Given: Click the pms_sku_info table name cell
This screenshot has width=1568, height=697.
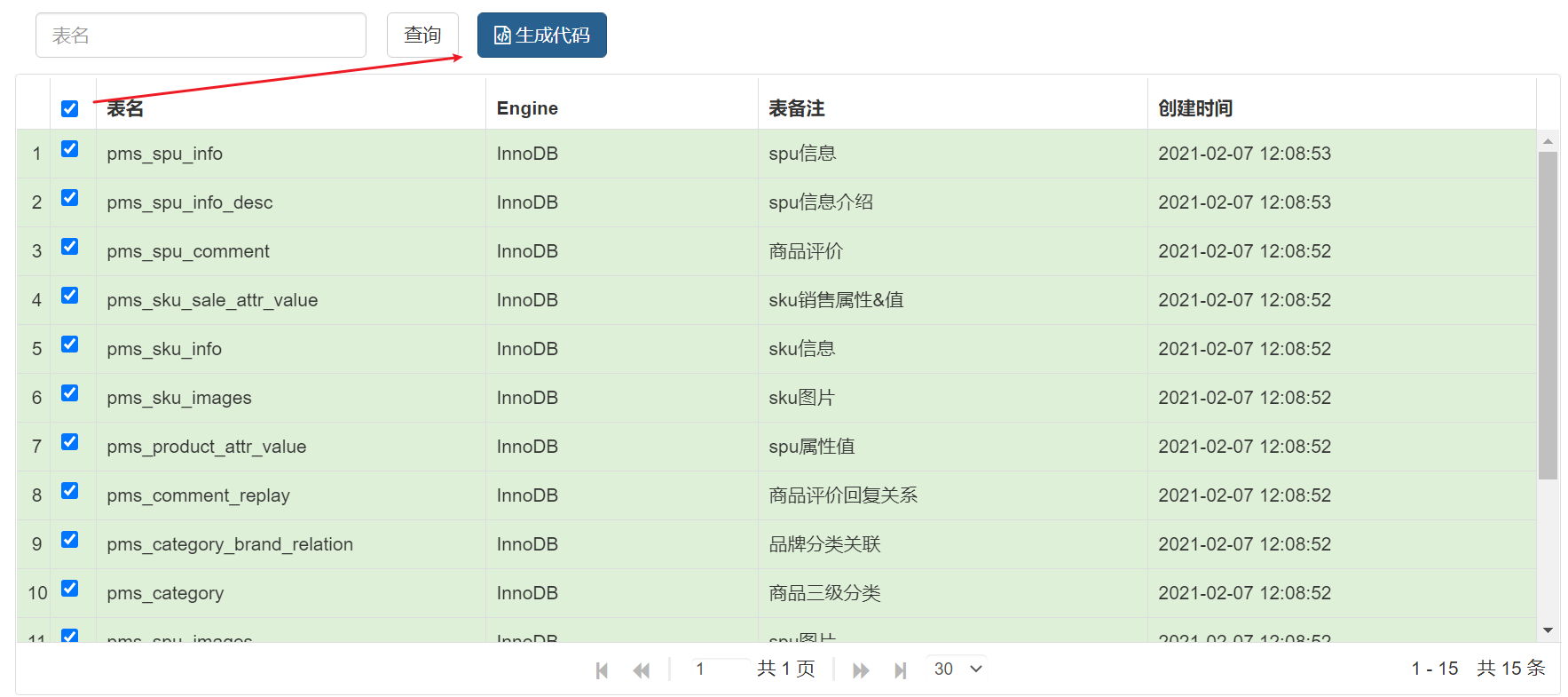Looking at the screenshot, I should (291, 349).
